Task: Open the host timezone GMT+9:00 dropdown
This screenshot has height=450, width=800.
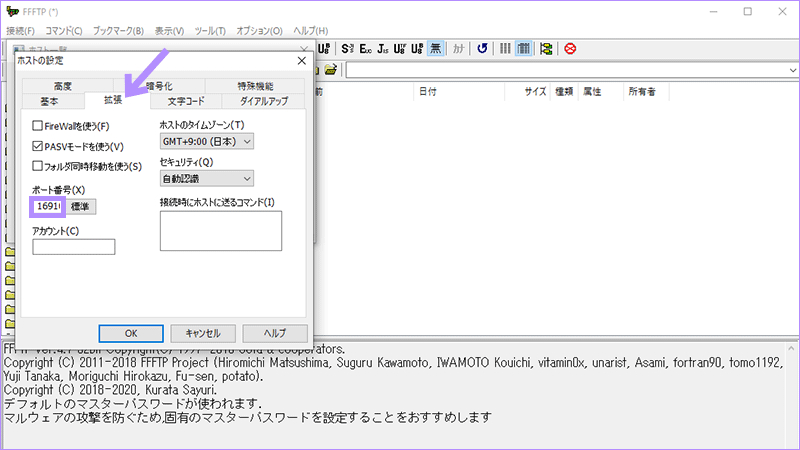Action: click(x=207, y=142)
